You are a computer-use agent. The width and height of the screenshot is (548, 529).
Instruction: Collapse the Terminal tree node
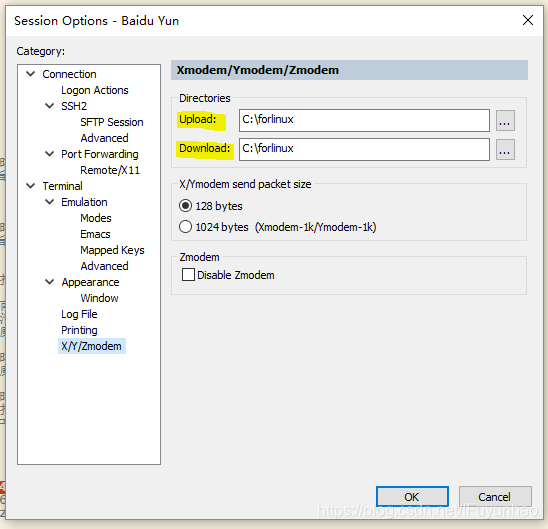pyautogui.click(x=31, y=186)
